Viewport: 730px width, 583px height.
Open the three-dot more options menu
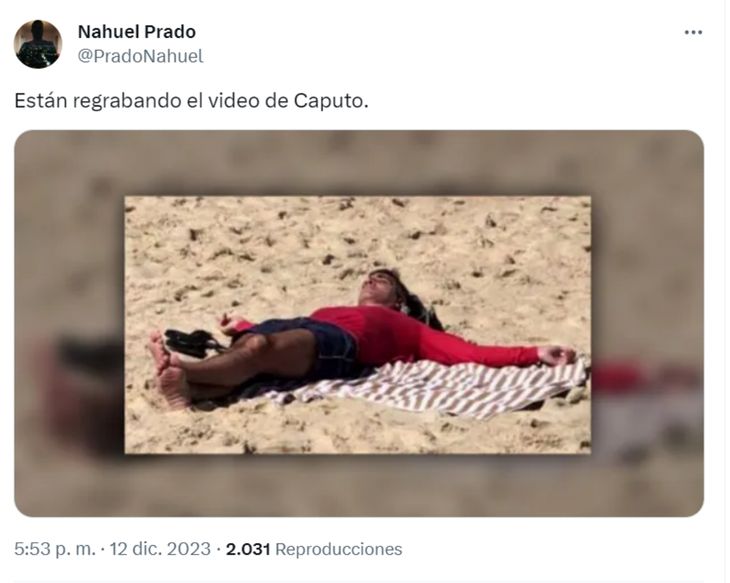coord(693,33)
